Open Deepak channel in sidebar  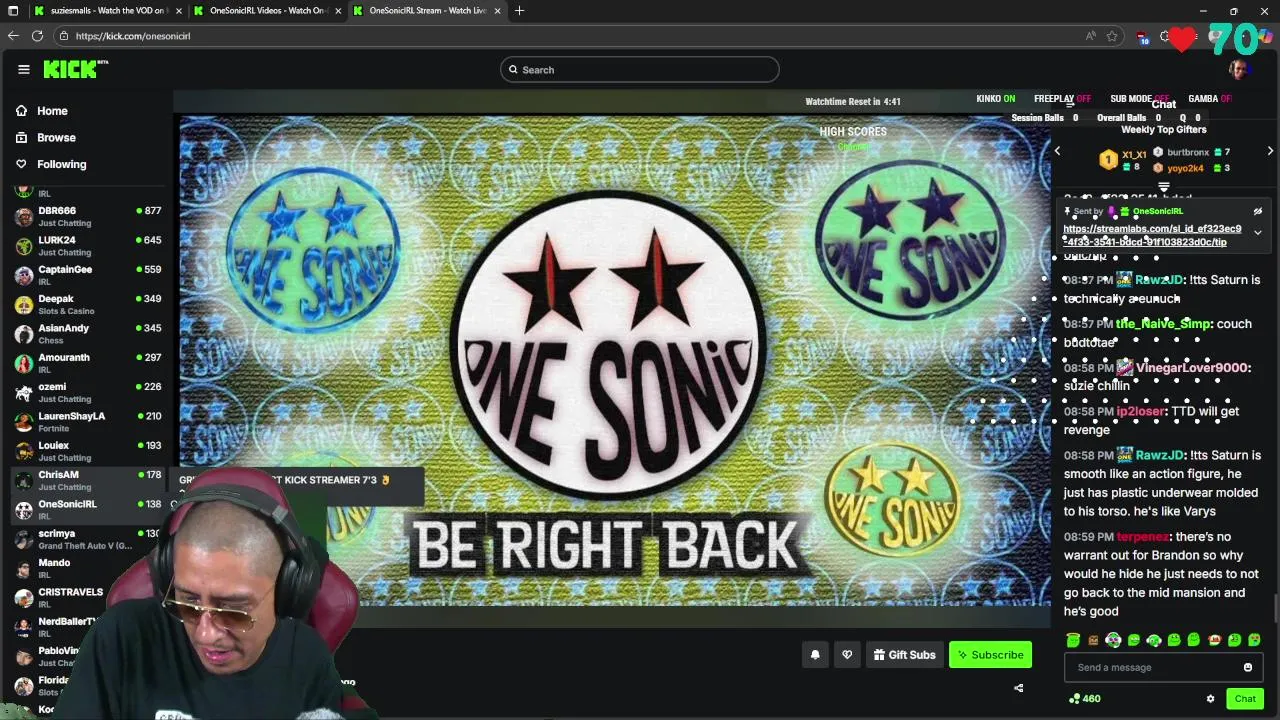[88, 304]
